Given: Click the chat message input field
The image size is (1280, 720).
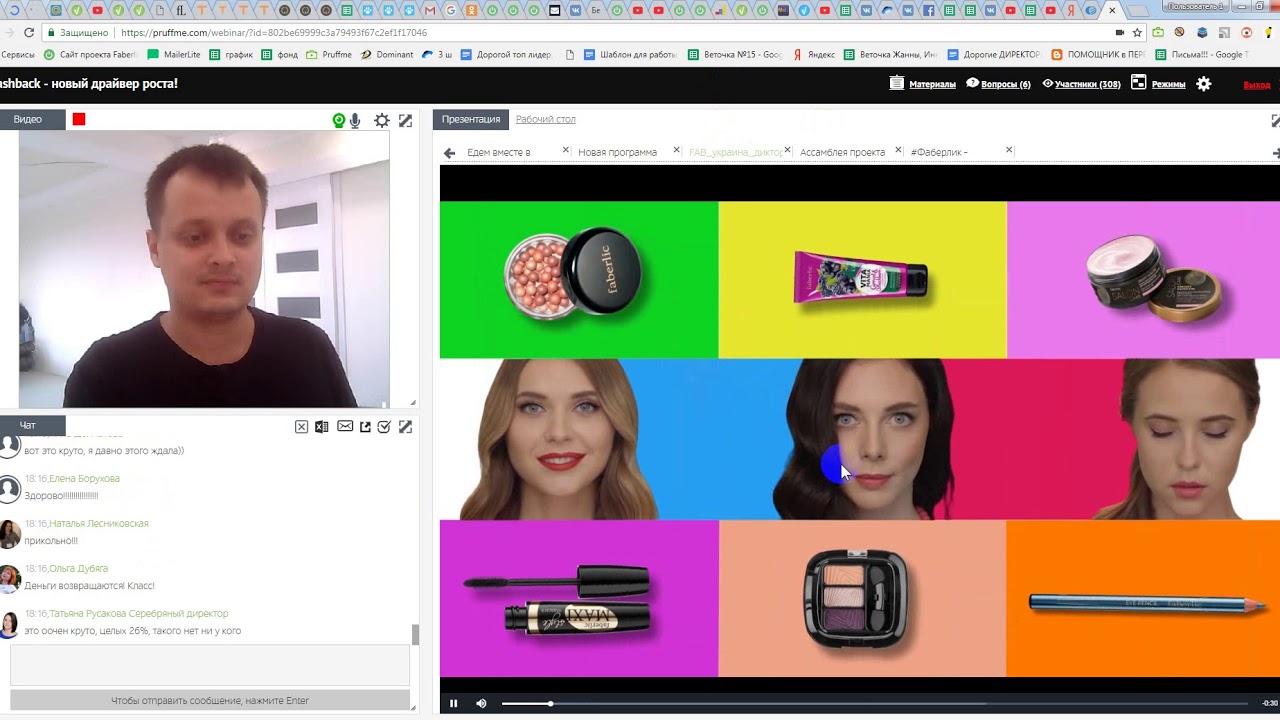Looking at the screenshot, I should pyautogui.click(x=210, y=665).
